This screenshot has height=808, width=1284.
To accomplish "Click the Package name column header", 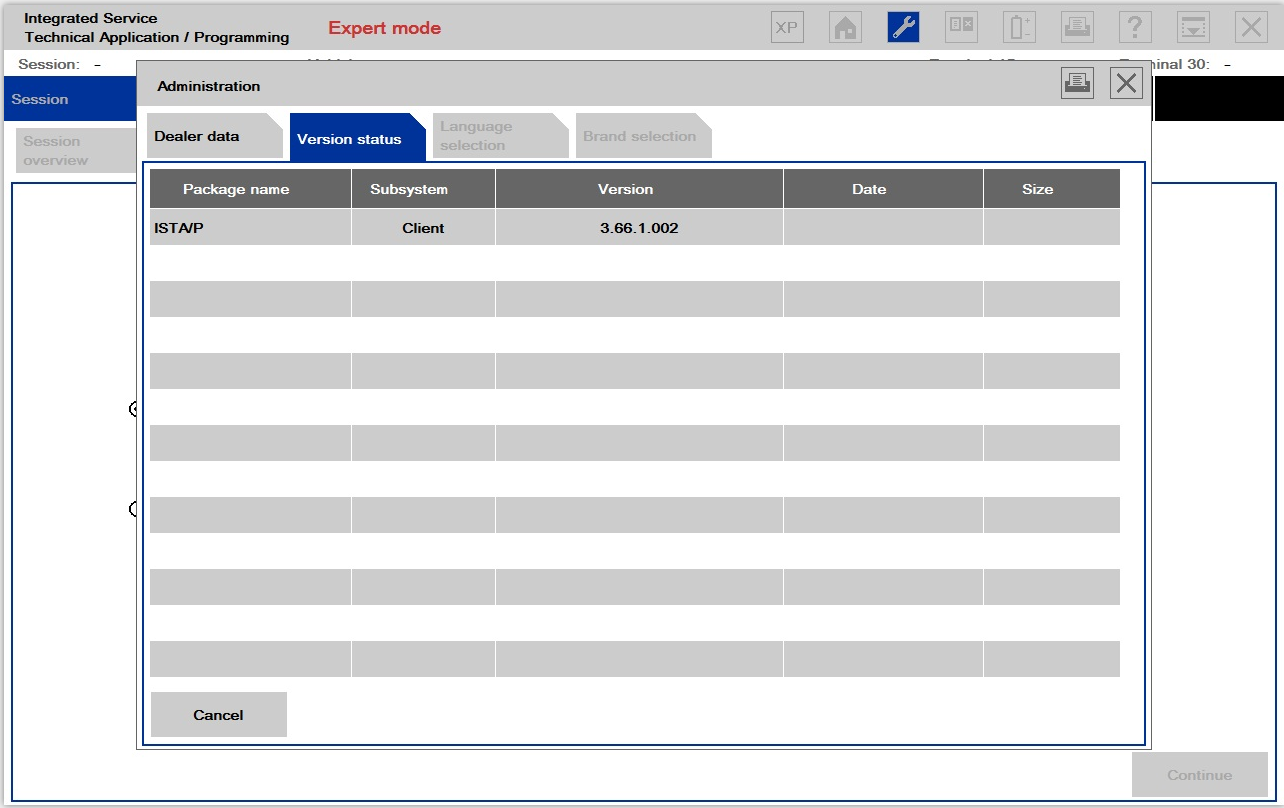I will coord(251,189).
